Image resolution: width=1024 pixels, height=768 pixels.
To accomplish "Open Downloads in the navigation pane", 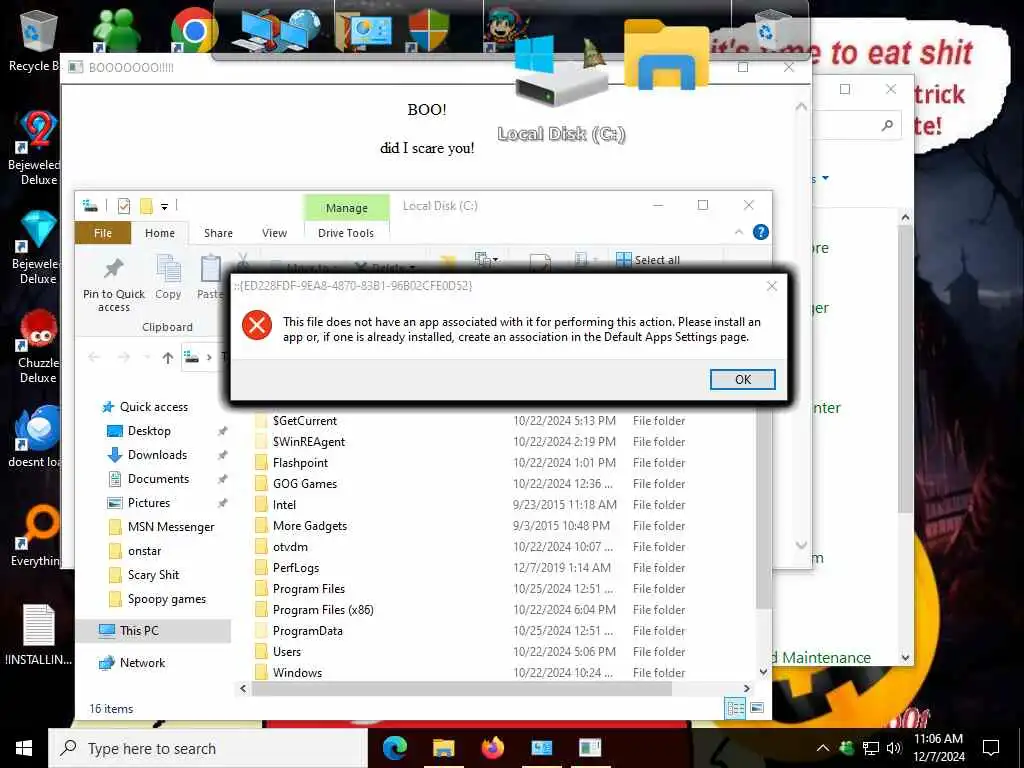I will (157, 455).
